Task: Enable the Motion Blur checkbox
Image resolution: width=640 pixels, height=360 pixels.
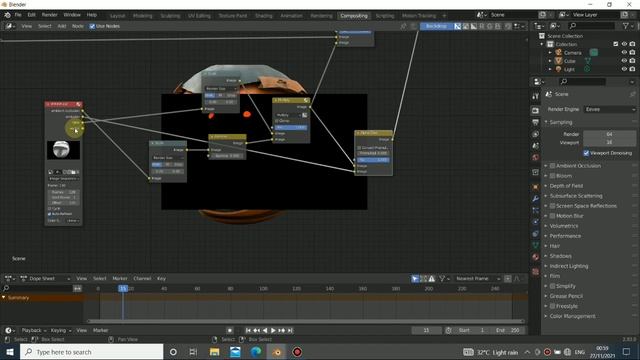Action: [x=552, y=216]
